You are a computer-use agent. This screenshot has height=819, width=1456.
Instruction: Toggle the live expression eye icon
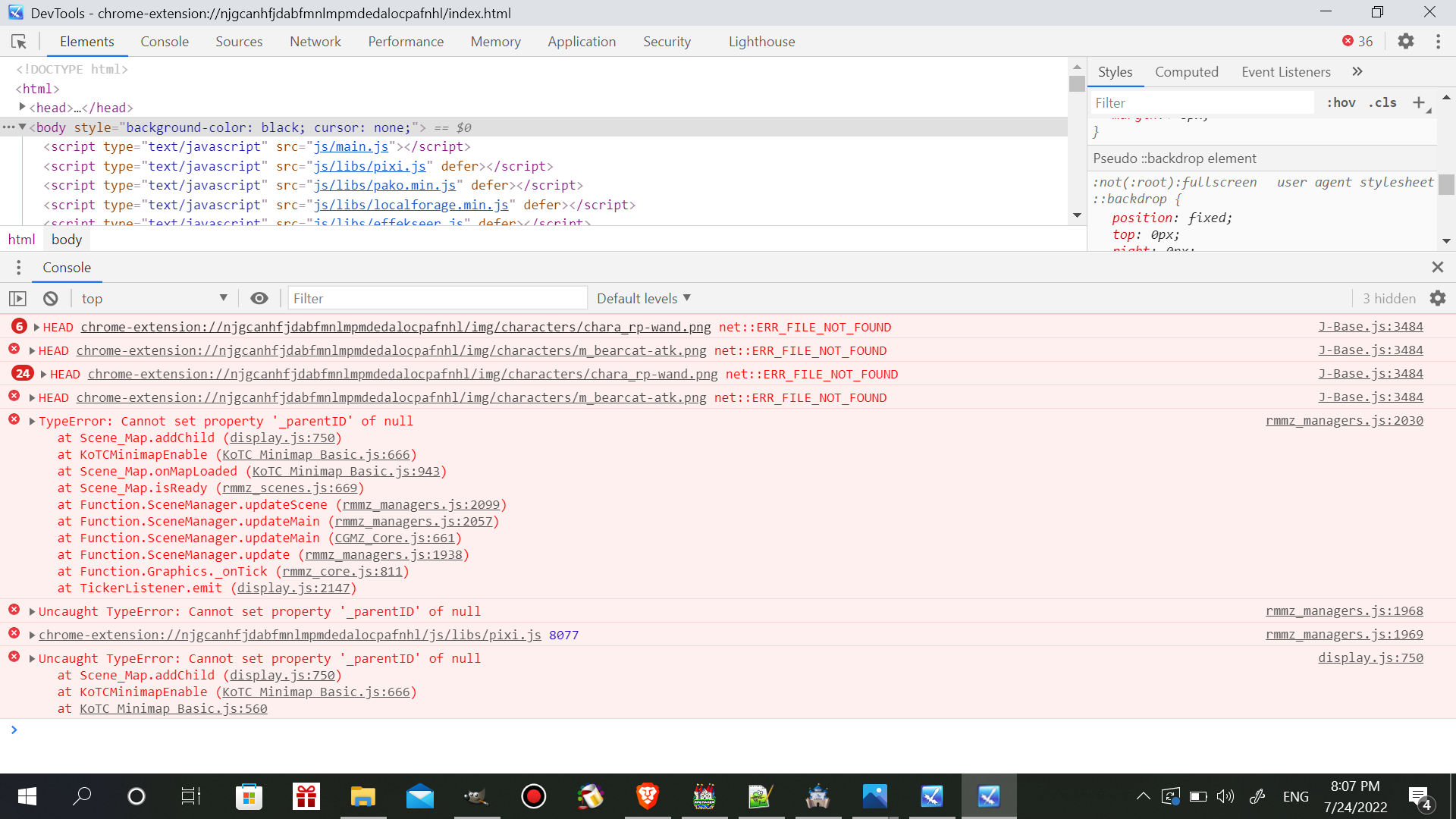[x=259, y=299]
